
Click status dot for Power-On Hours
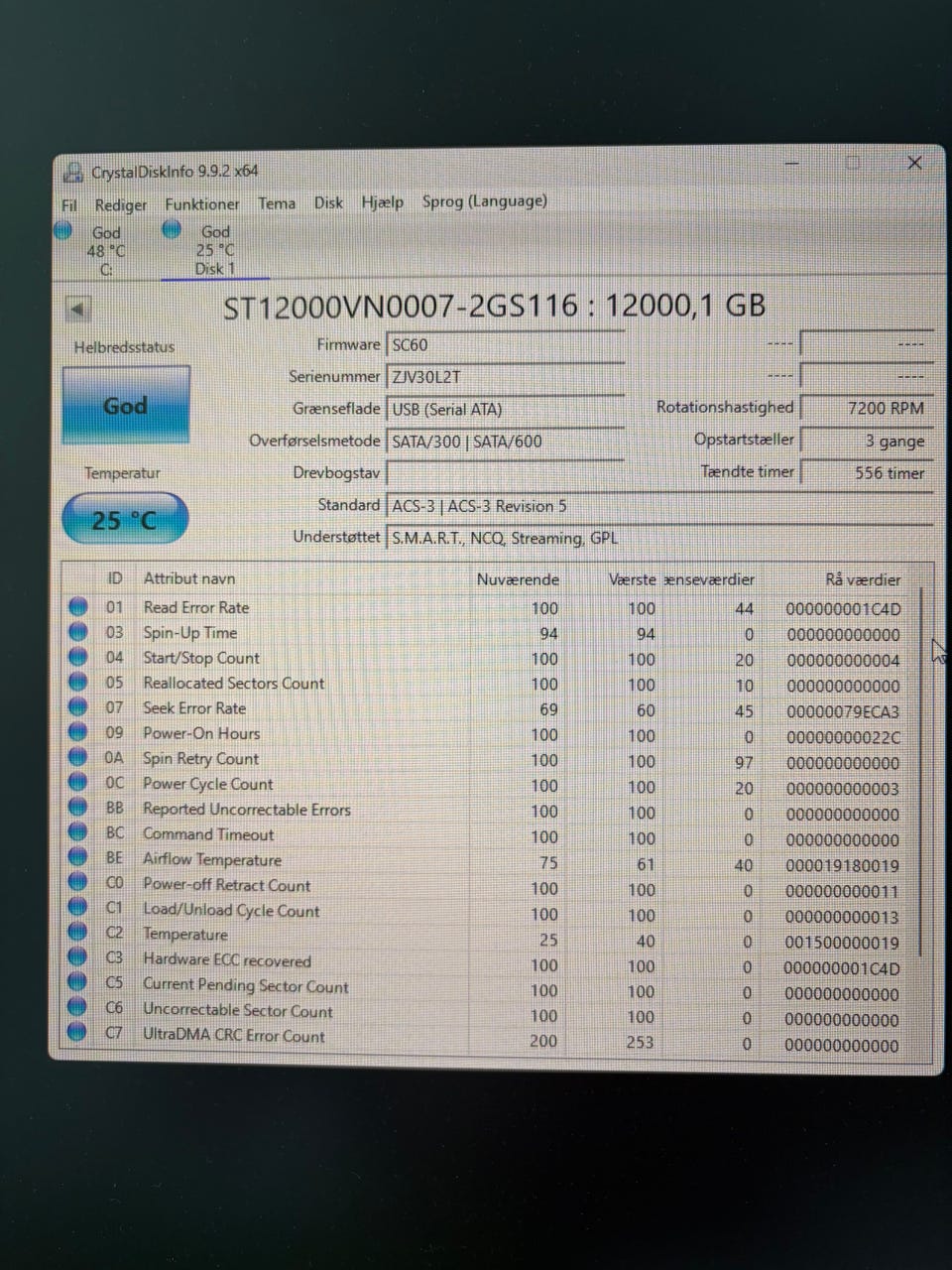point(77,733)
